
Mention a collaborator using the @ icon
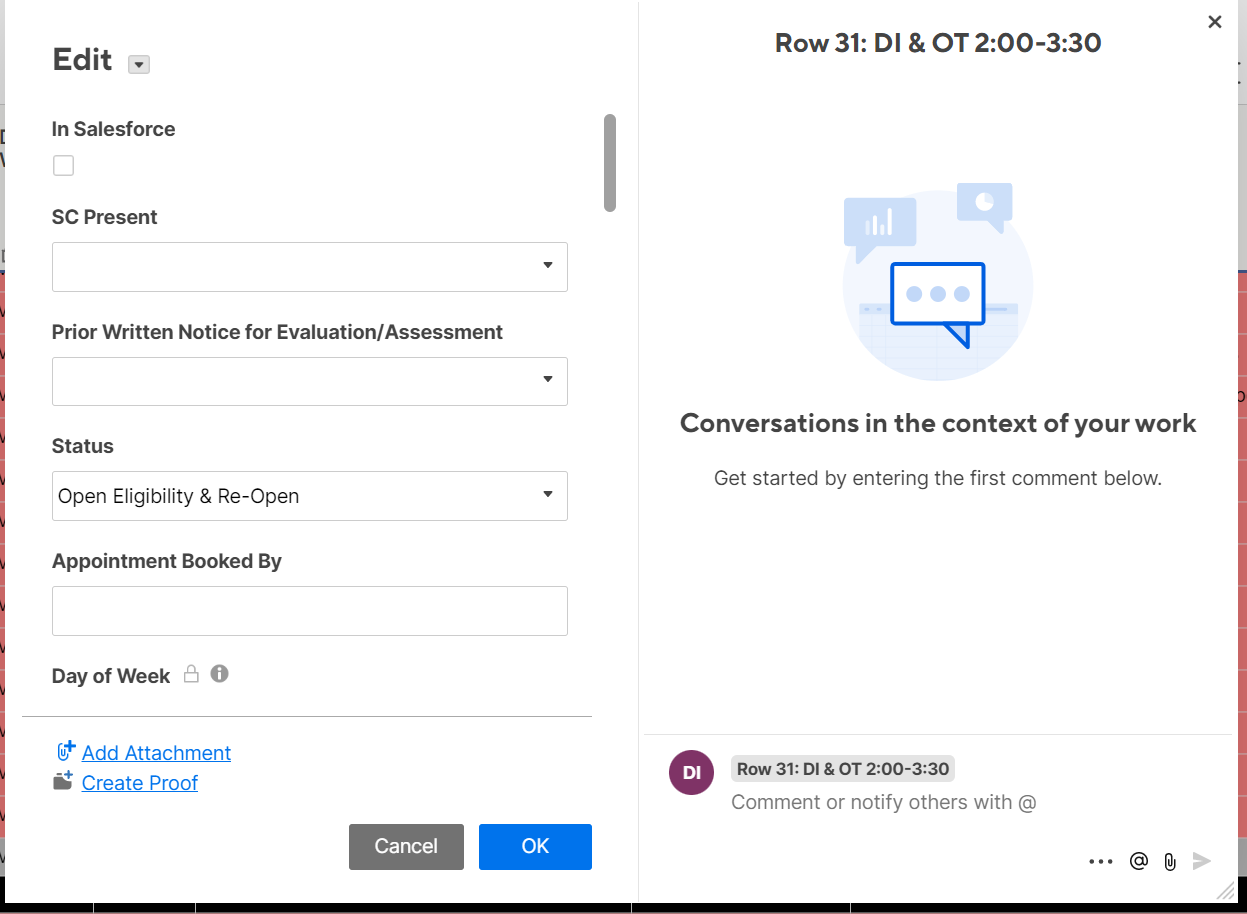[1138, 861]
